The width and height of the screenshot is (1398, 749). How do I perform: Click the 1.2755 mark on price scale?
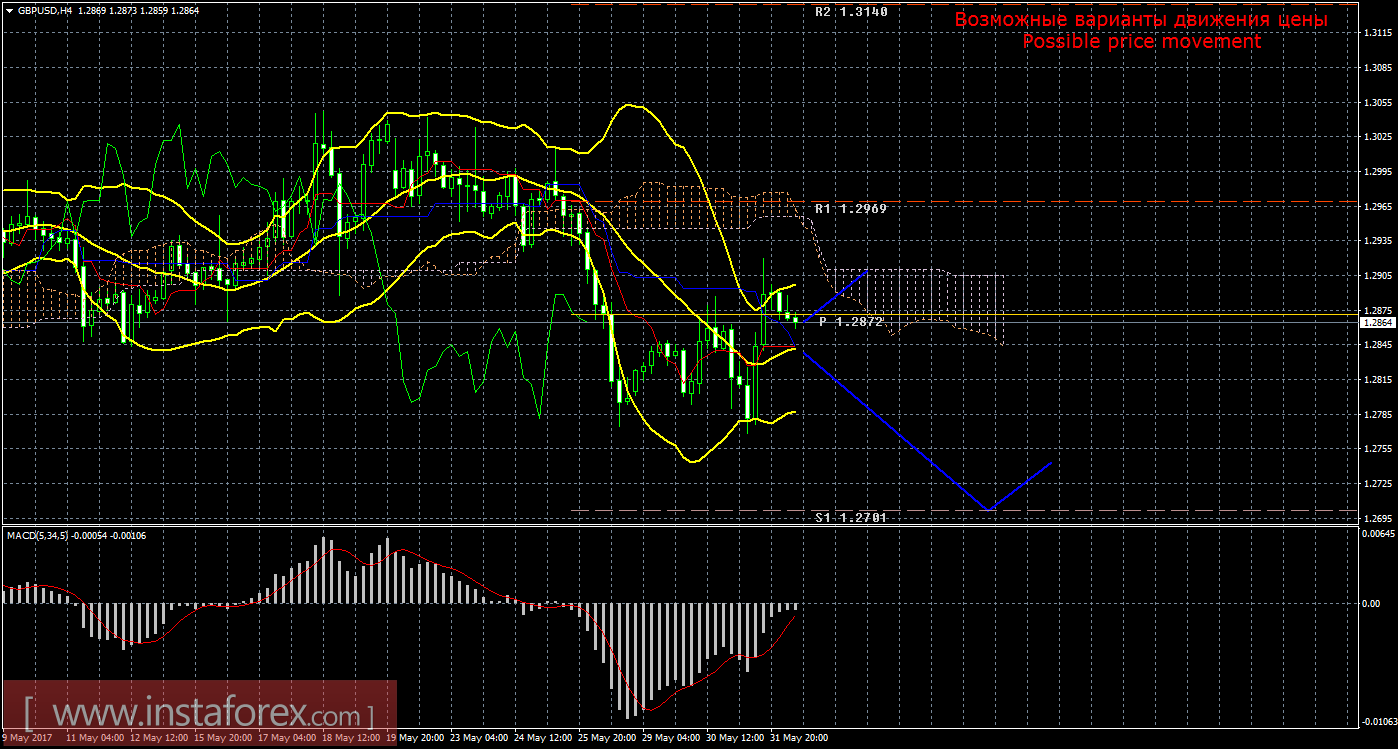[1378, 449]
